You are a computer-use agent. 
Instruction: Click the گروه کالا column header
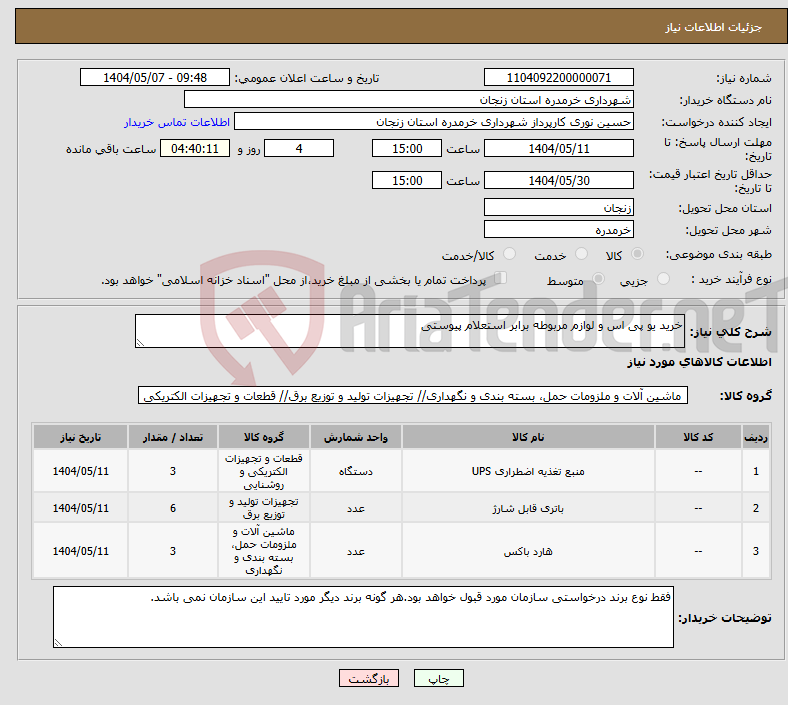tap(264, 437)
